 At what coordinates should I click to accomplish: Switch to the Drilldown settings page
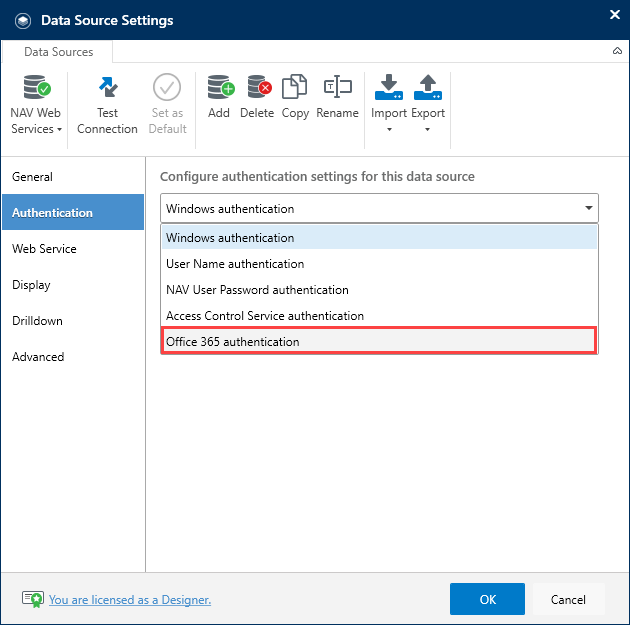pos(73,321)
